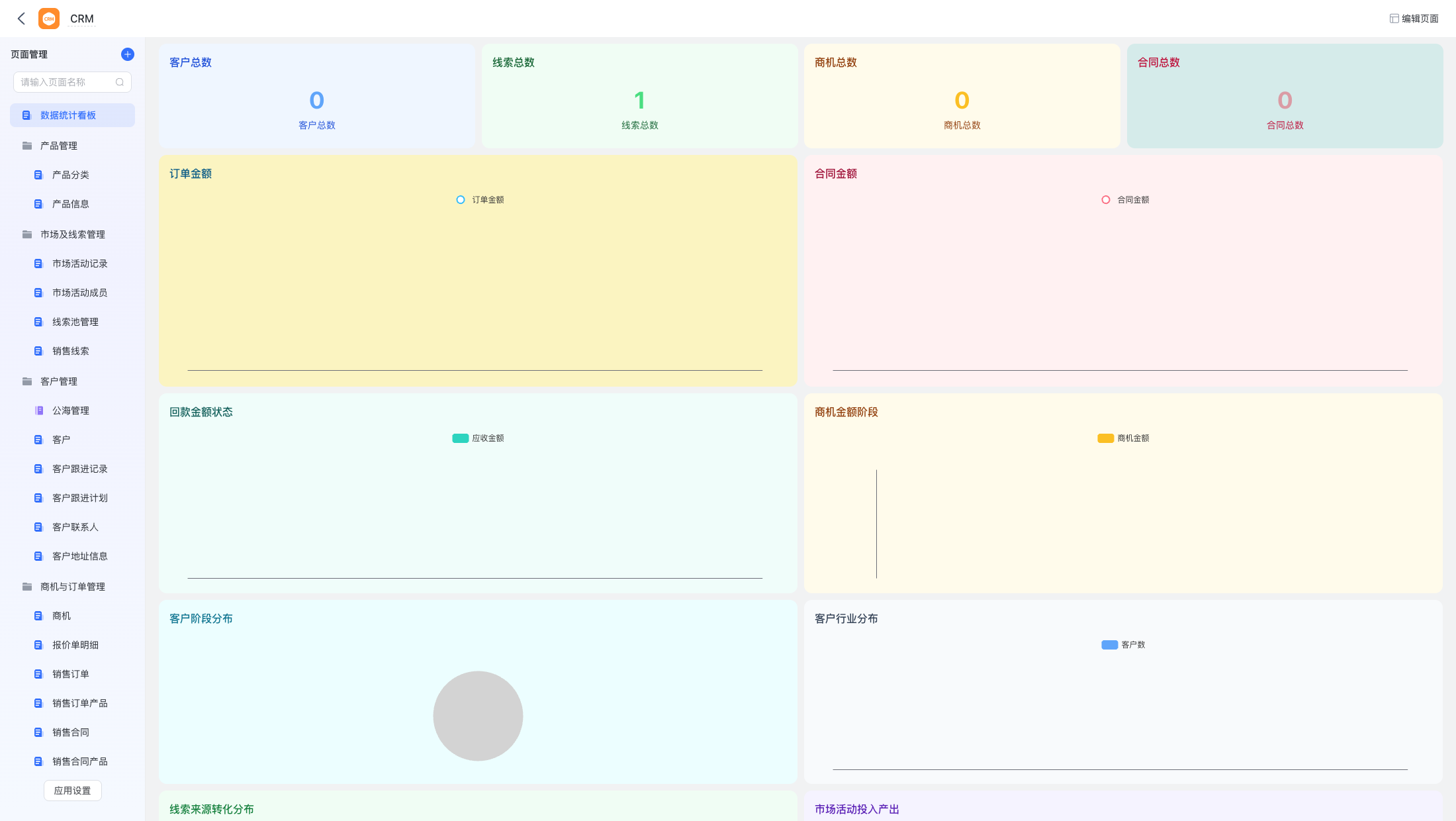The image size is (1456, 821).
Task: Click the page icon beside 客户联系人
Action: [x=38, y=527]
